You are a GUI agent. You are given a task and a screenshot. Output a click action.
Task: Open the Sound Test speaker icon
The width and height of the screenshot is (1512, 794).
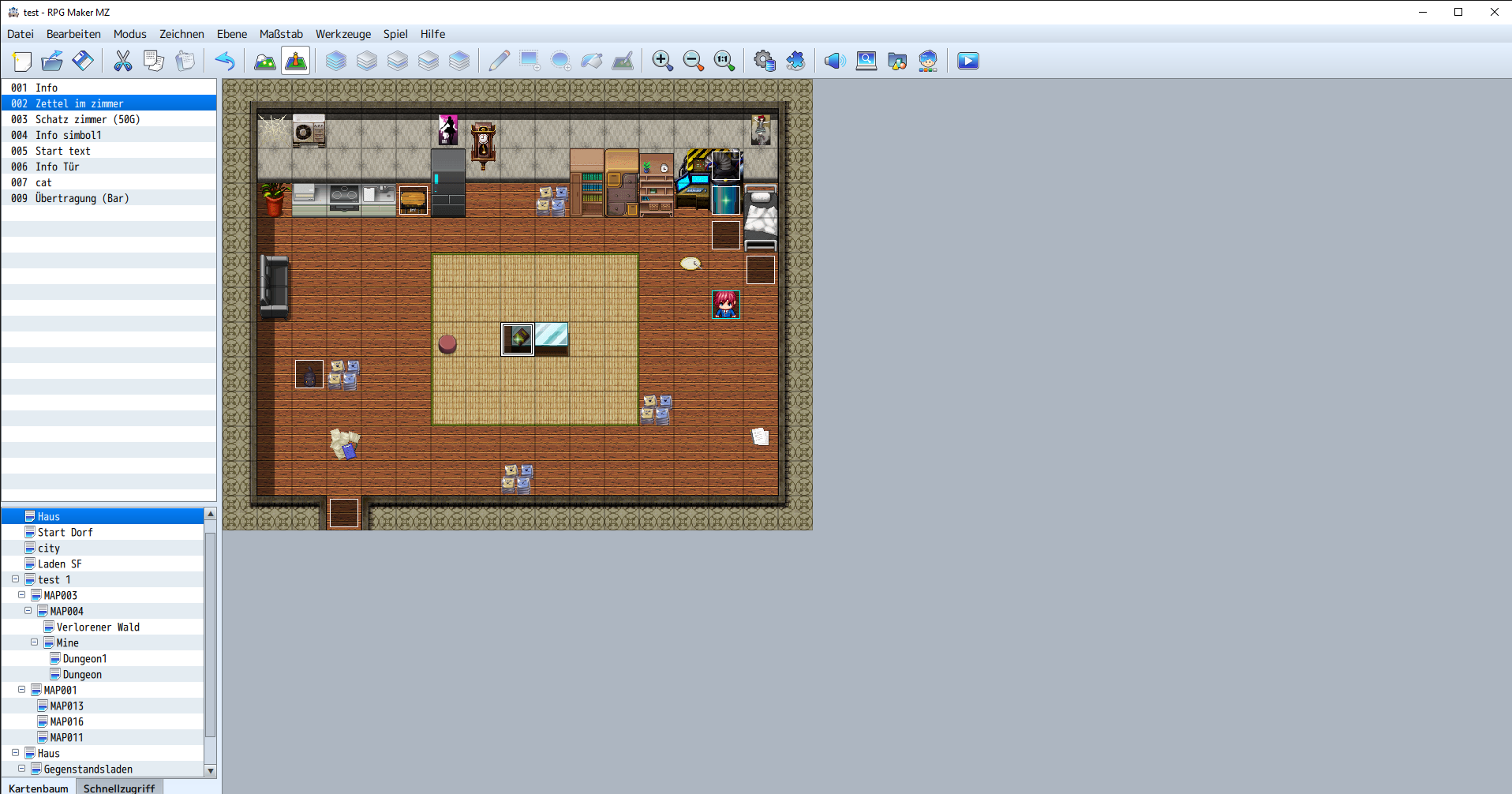tap(834, 61)
